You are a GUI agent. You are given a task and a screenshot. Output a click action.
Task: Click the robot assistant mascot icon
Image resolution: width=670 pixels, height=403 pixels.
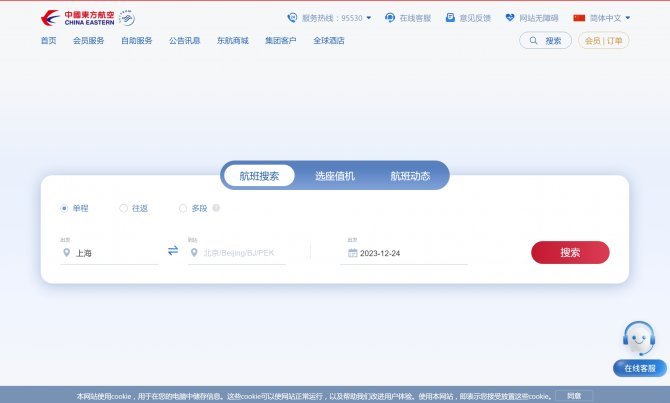coord(639,338)
